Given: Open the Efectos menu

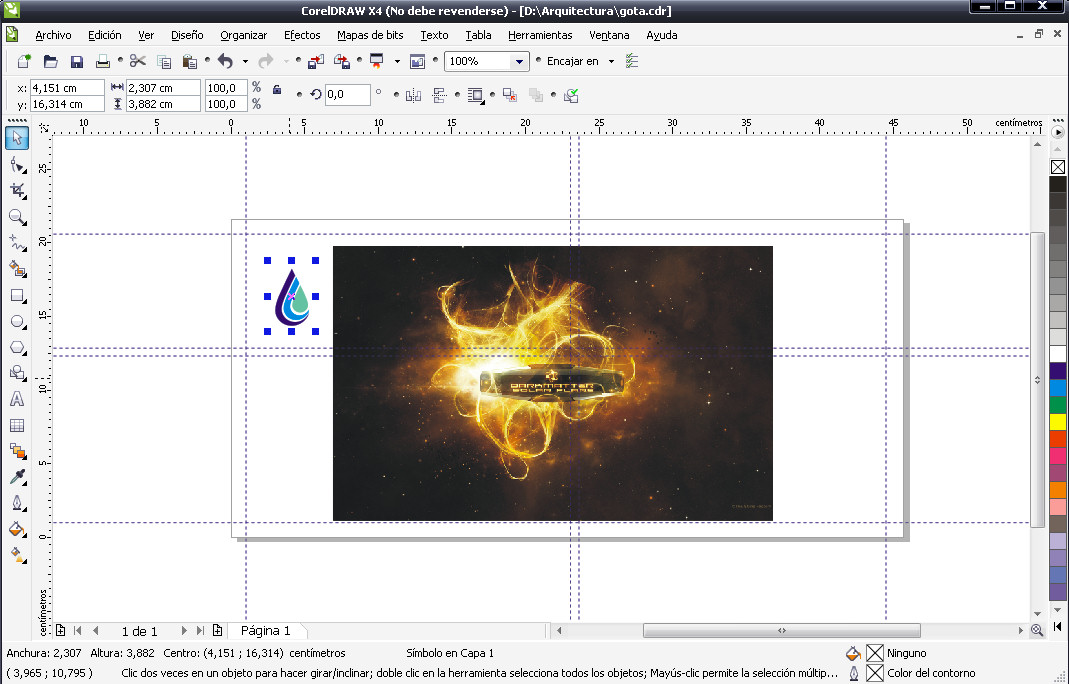Looking at the screenshot, I should pyautogui.click(x=302, y=35).
